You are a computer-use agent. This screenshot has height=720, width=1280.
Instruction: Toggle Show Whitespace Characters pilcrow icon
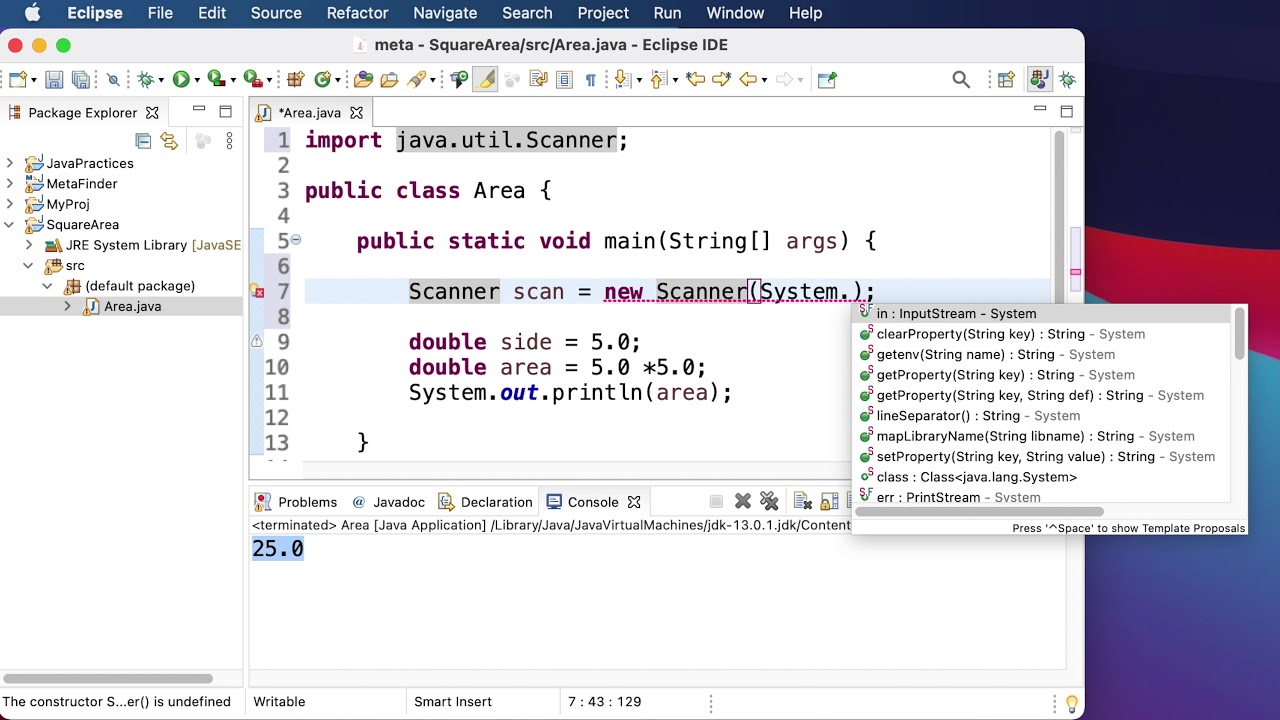tap(590, 80)
